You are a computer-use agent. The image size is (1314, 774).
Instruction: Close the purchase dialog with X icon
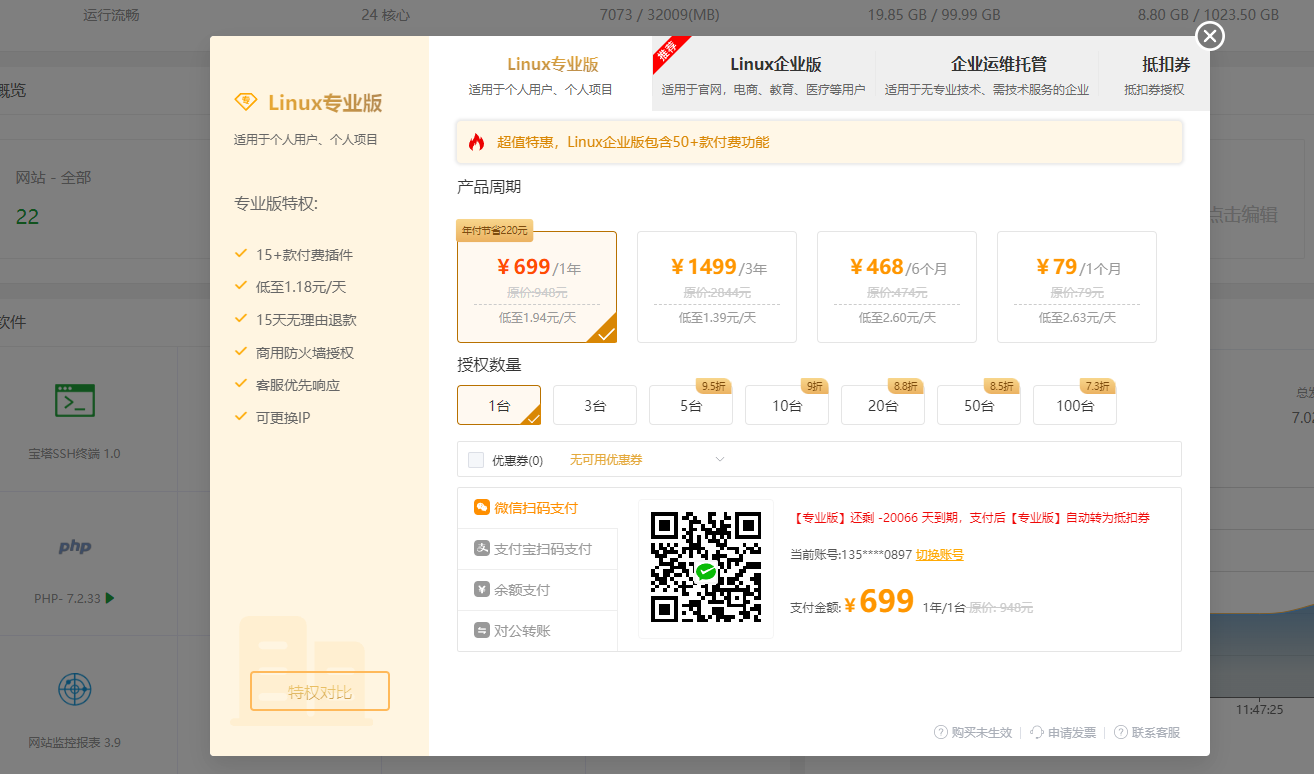[x=1210, y=37]
